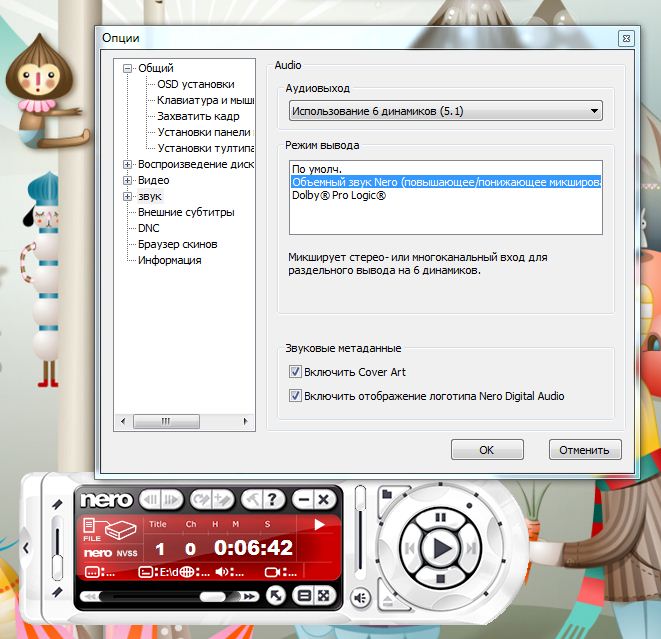Select Внешние субтитры tree item
The width and height of the screenshot is (661, 639).
(x=186, y=212)
